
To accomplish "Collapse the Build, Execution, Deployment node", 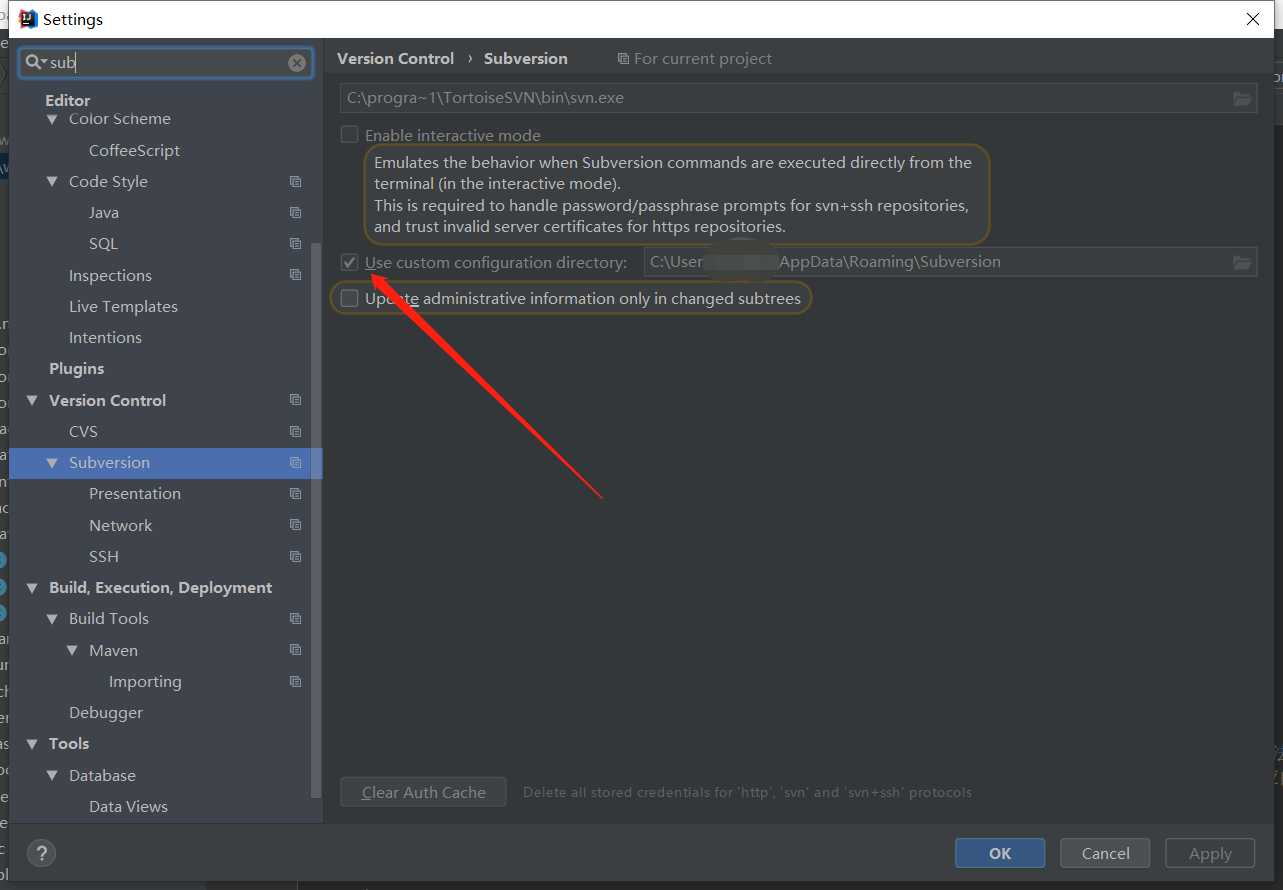I will coord(32,588).
